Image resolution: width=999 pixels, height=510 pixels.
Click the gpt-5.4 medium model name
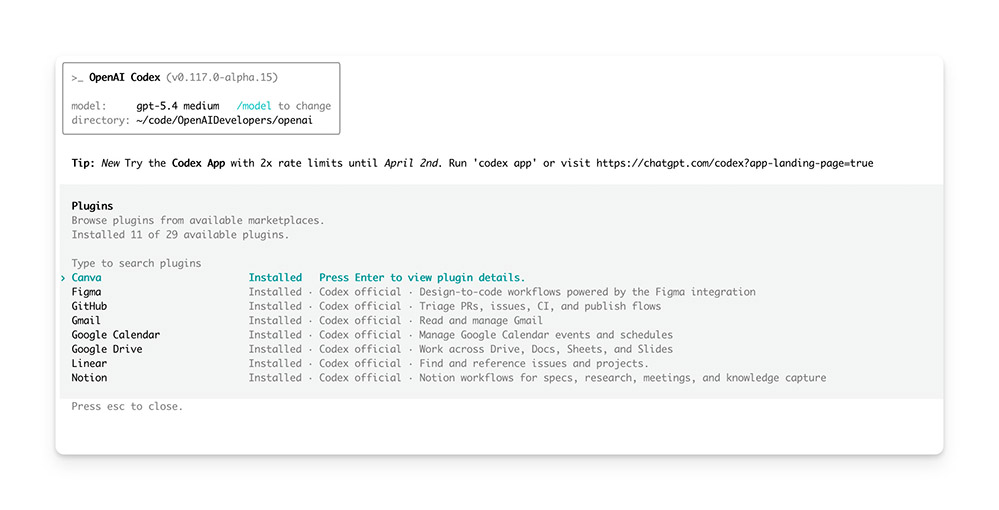(177, 106)
